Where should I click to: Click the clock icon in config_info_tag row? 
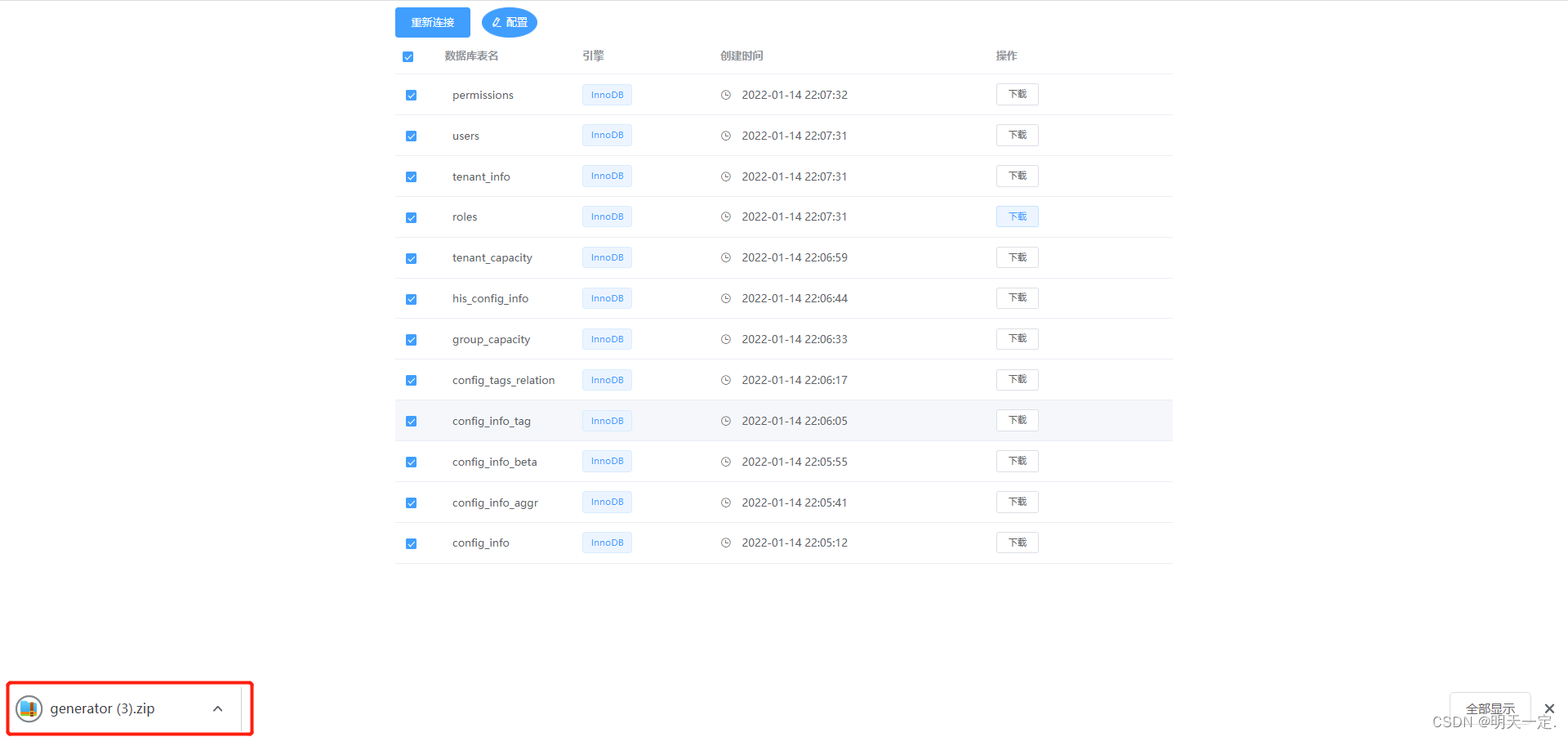pyautogui.click(x=725, y=421)
